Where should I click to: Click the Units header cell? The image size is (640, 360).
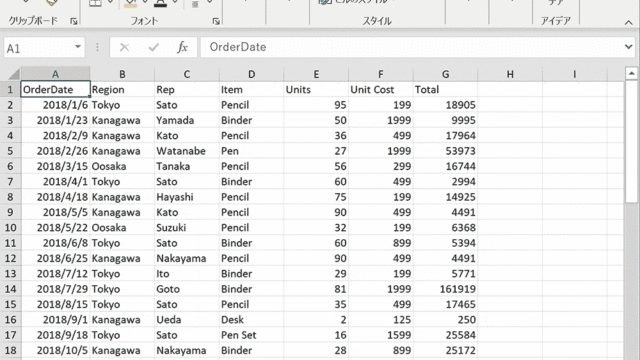pos(316,89)
